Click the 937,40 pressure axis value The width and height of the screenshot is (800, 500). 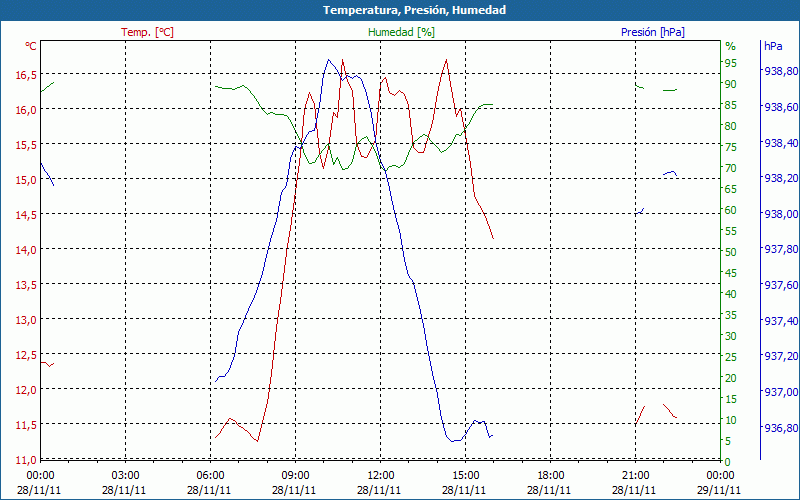coord(781,320)
